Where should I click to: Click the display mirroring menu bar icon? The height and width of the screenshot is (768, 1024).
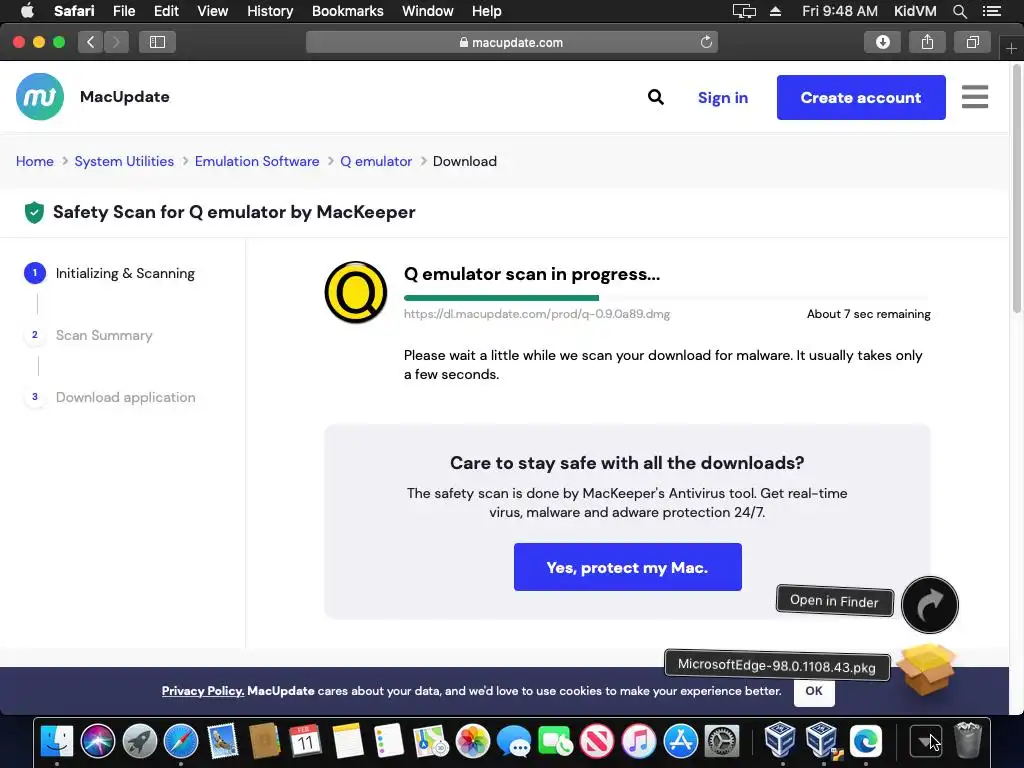pyautogui.click(x=744, y=11)
